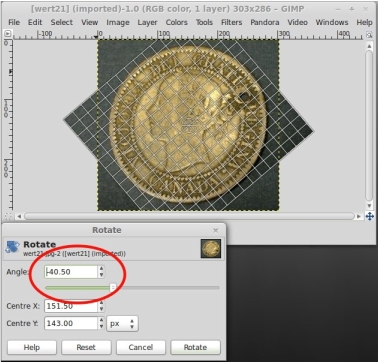This screenshot has height=362, width=378.
Task: Click the vertical scrollbar track
Action: pyautogui.click(x=369, y=126)
